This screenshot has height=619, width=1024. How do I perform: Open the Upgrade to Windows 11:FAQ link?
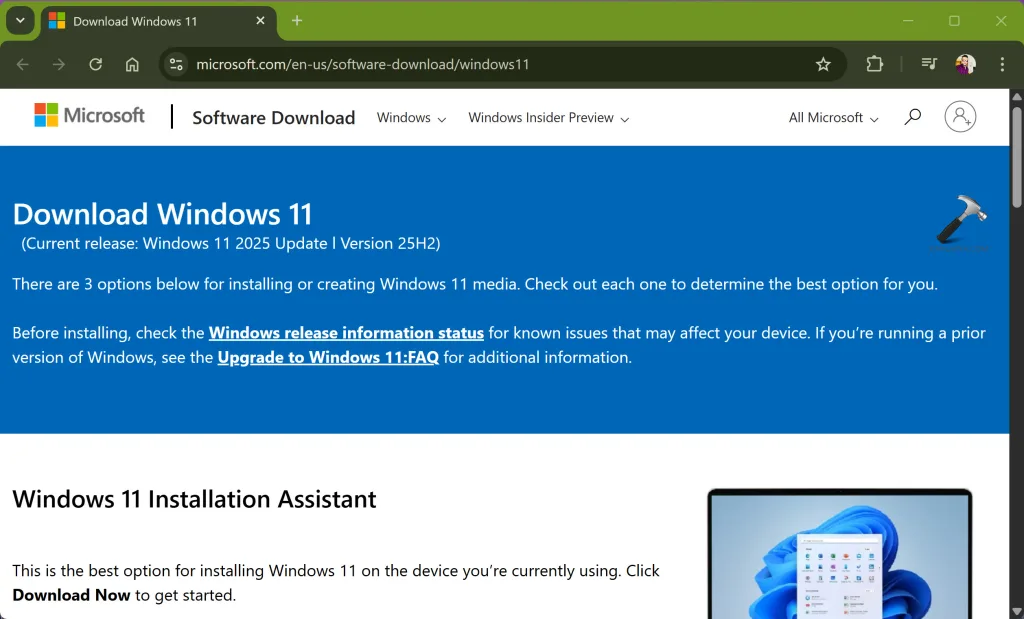coord(328,357)
